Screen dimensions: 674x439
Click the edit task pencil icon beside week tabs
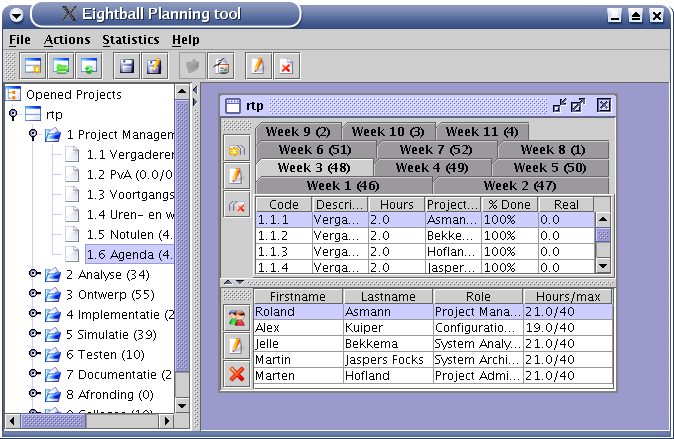point(237,176)
